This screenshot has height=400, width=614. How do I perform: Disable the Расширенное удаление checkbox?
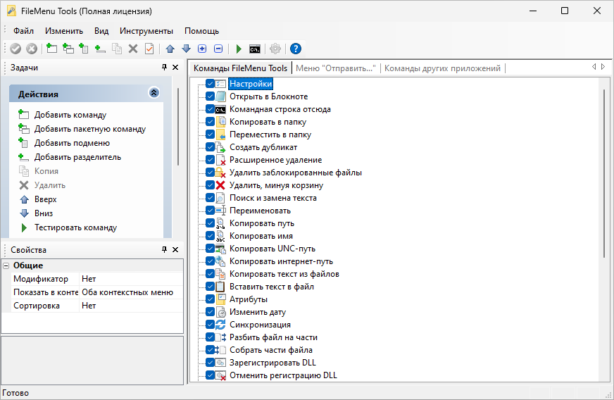(x=210, y=160)
